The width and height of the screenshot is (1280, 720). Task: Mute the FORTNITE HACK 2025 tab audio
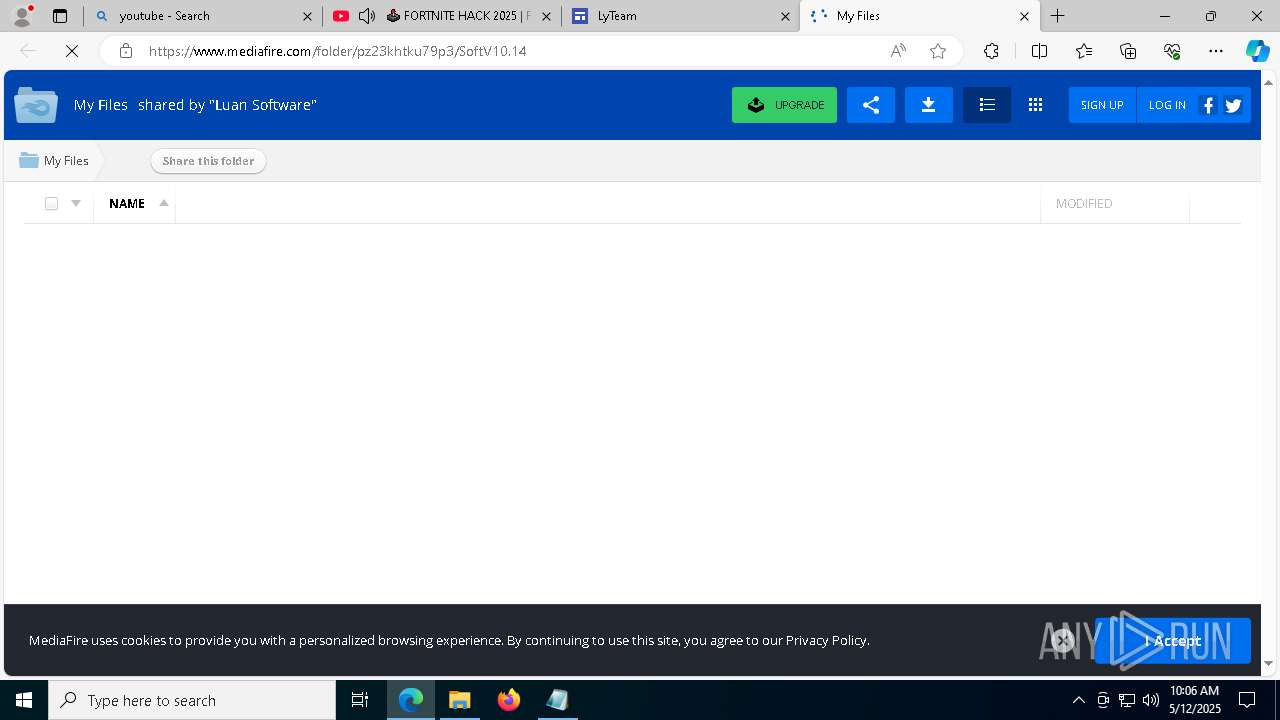367,16
